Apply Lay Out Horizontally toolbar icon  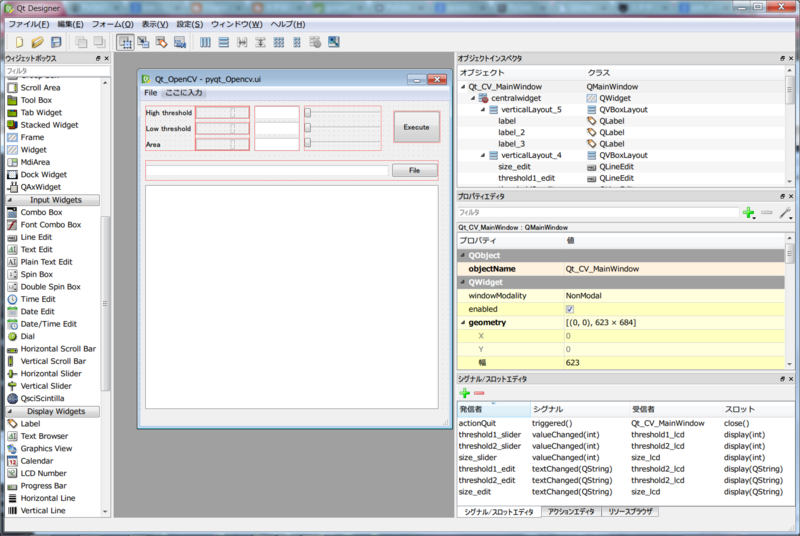coord(205,42)
